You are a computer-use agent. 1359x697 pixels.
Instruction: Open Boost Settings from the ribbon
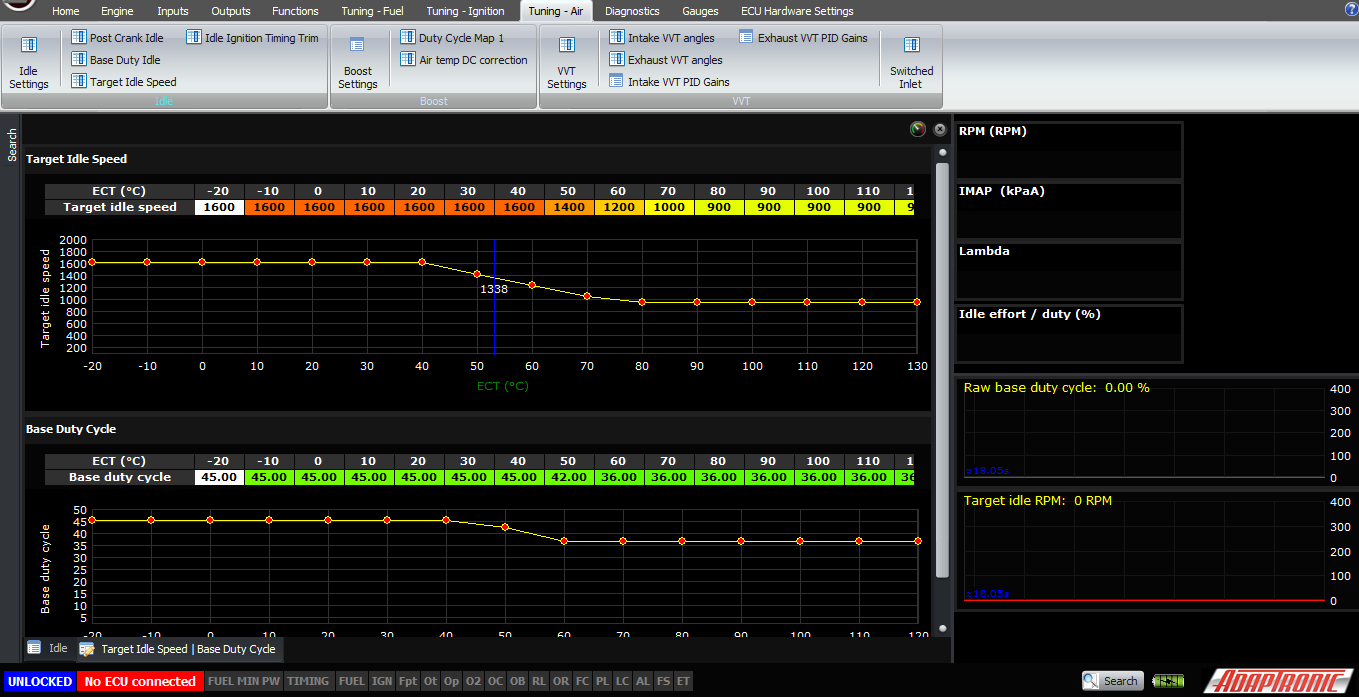357,62
